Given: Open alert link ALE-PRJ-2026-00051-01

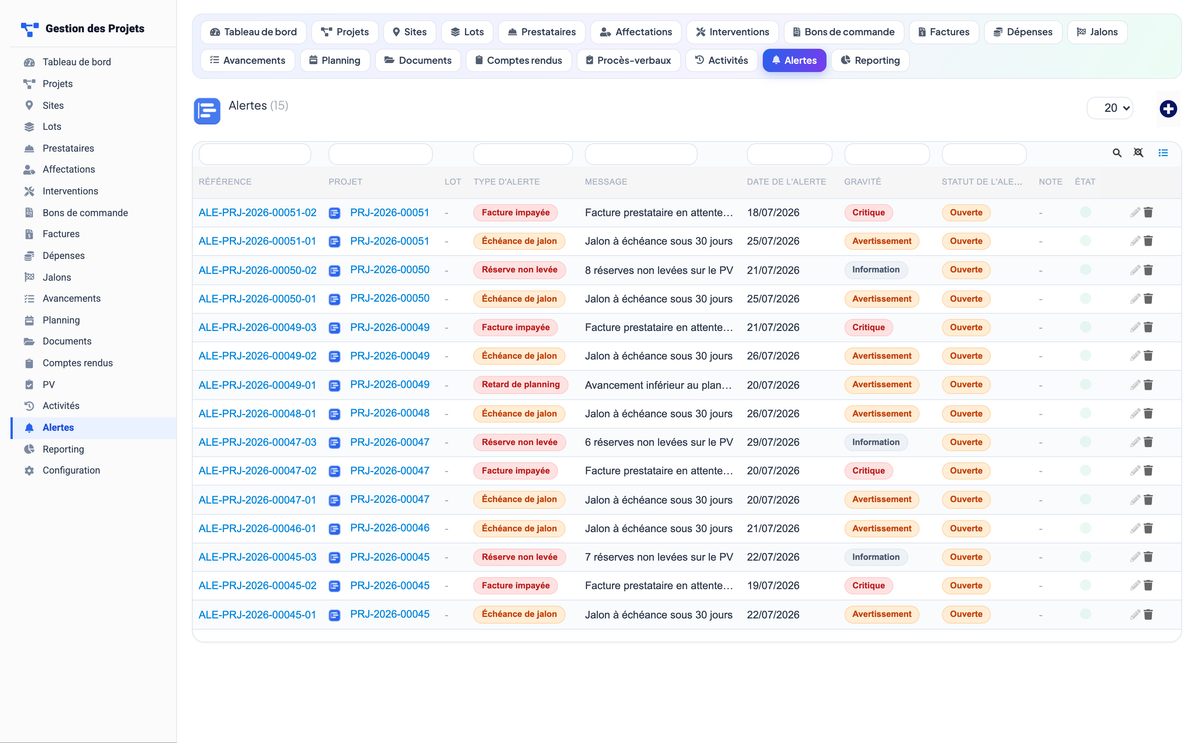Looking at the screenshot, I should click(257, 241).
